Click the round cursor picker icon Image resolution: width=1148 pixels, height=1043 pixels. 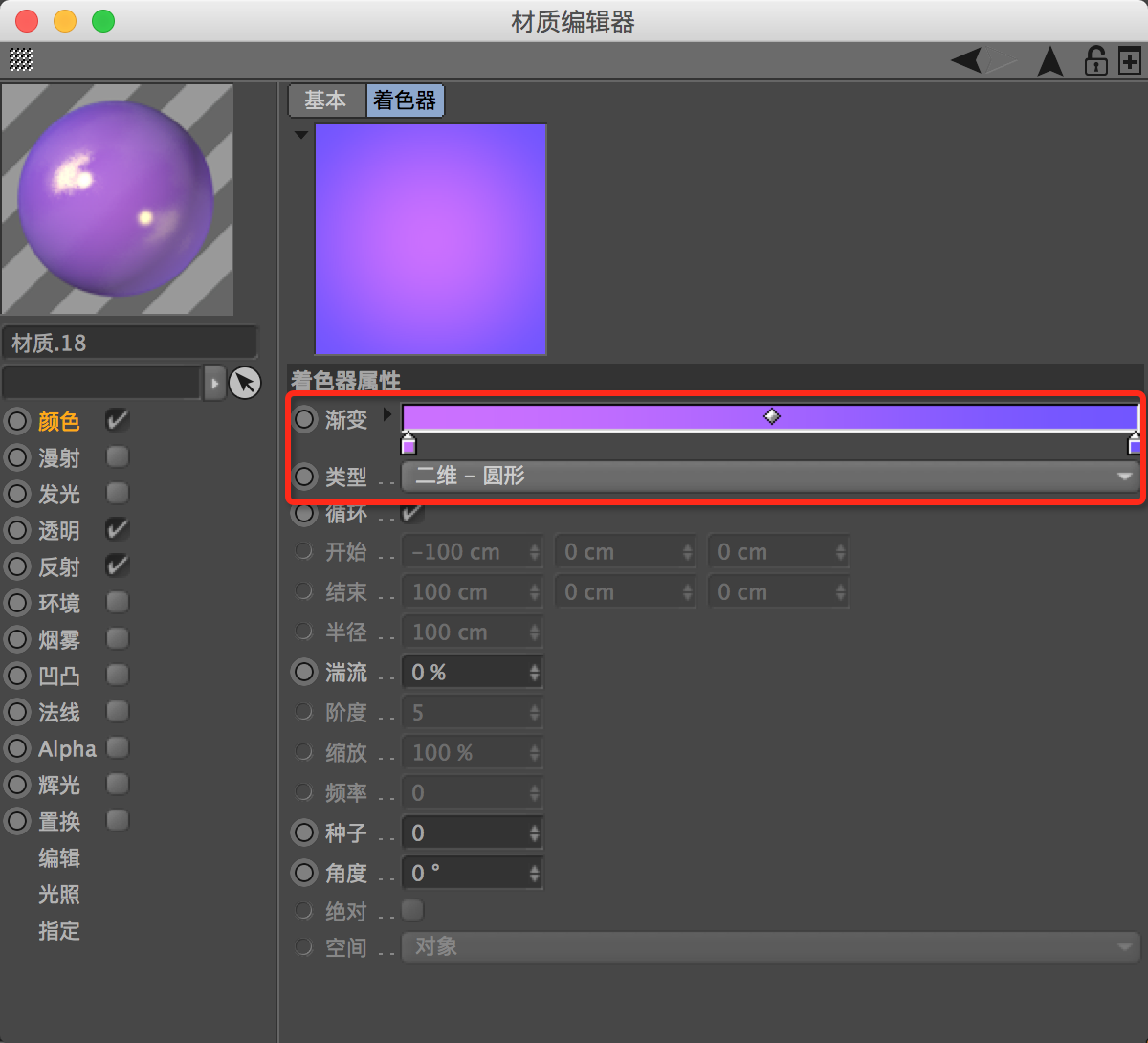245,383
